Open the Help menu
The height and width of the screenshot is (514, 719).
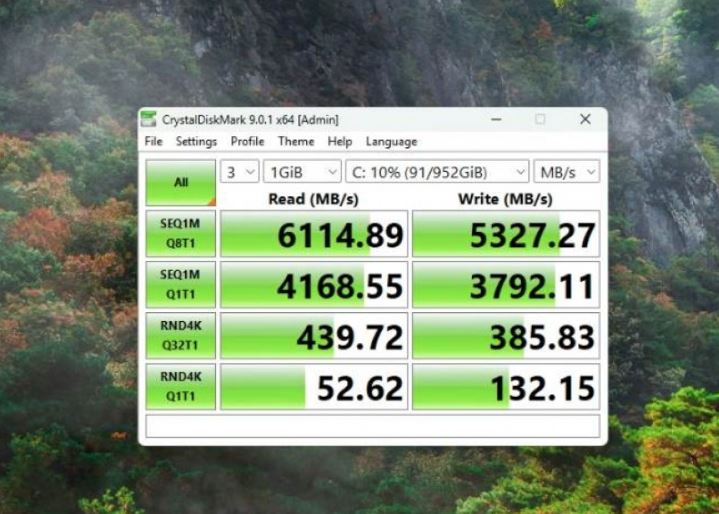pyautogui.click(x=340, y=142)
